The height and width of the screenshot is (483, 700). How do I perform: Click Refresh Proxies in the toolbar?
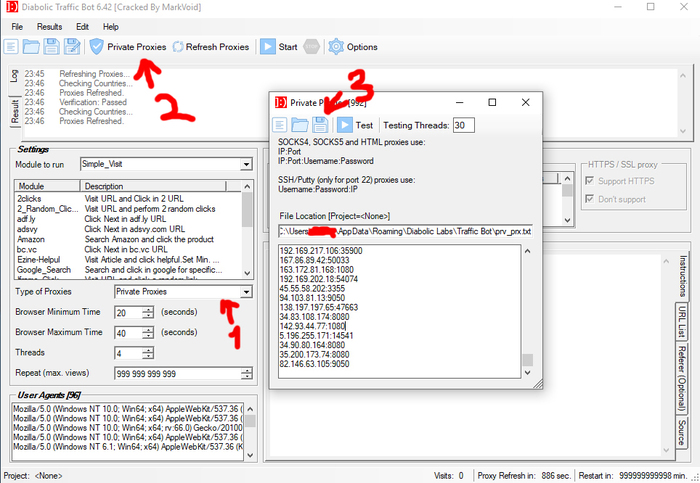(211, 47)
